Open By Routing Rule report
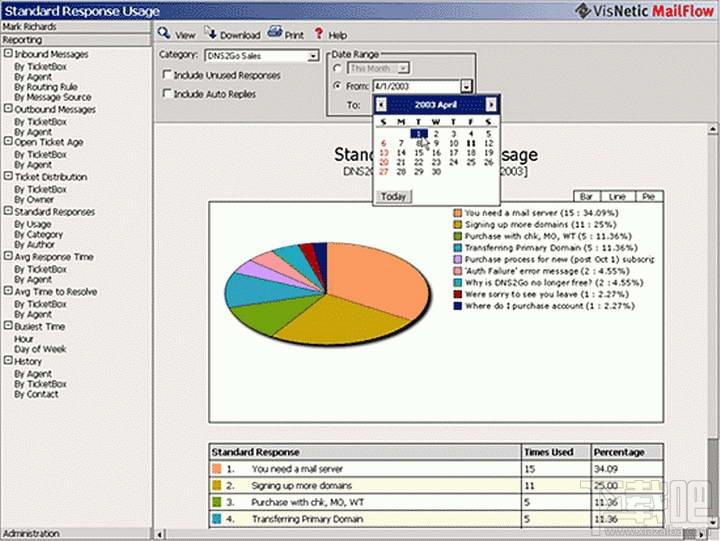720x541 pixels. (x=46, y=87)
